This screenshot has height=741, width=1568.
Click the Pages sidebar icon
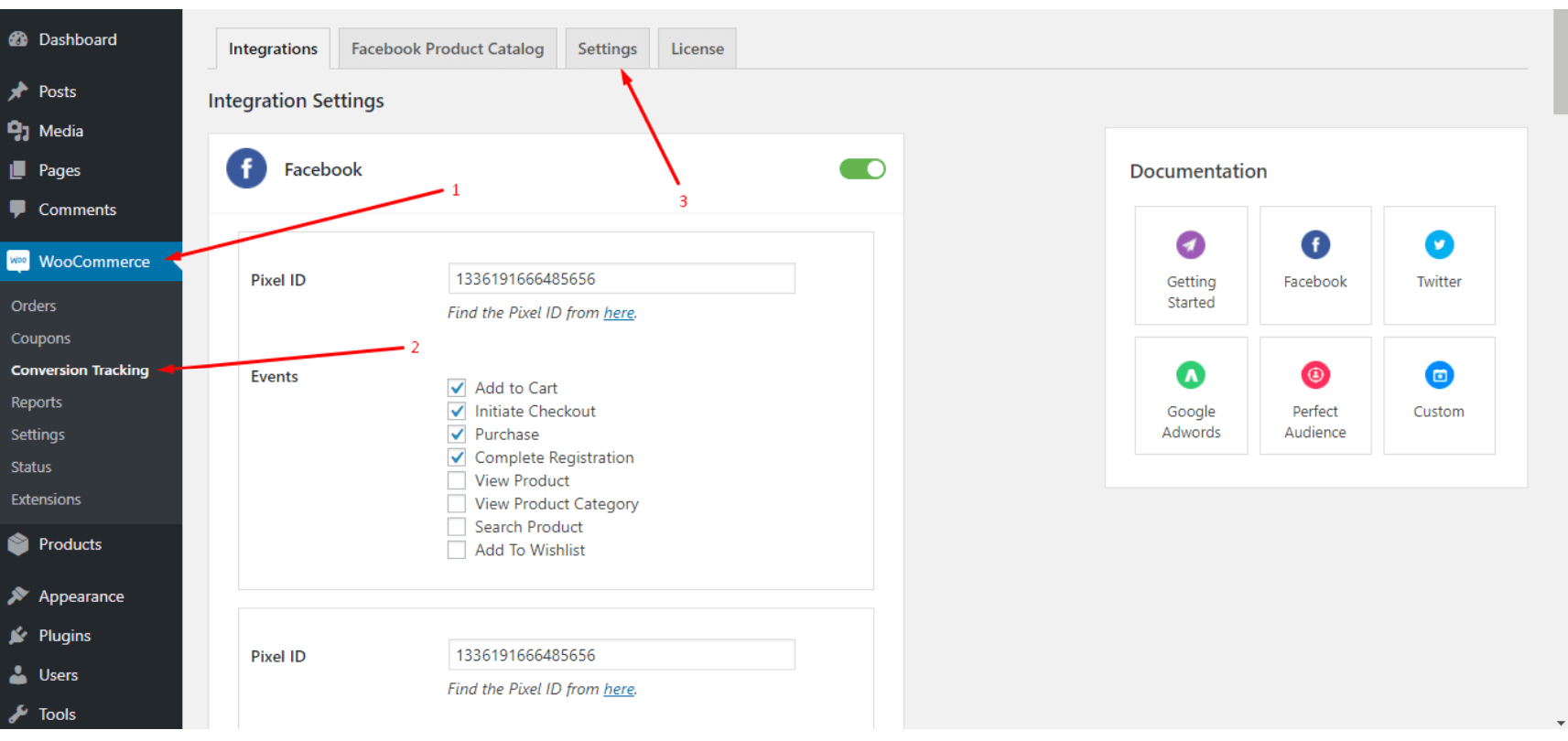coord(18,170)
